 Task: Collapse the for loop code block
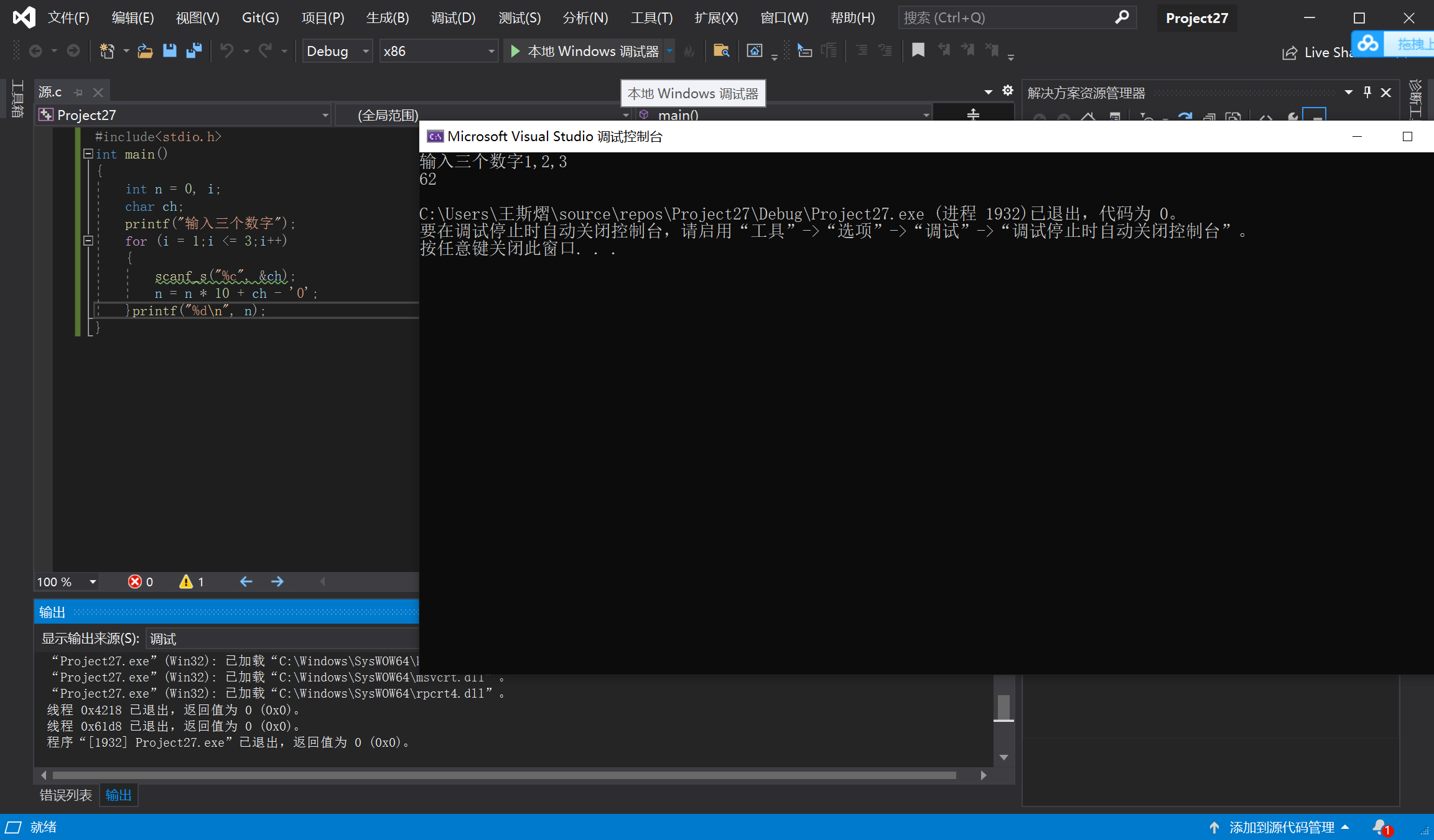click(88, 241)
